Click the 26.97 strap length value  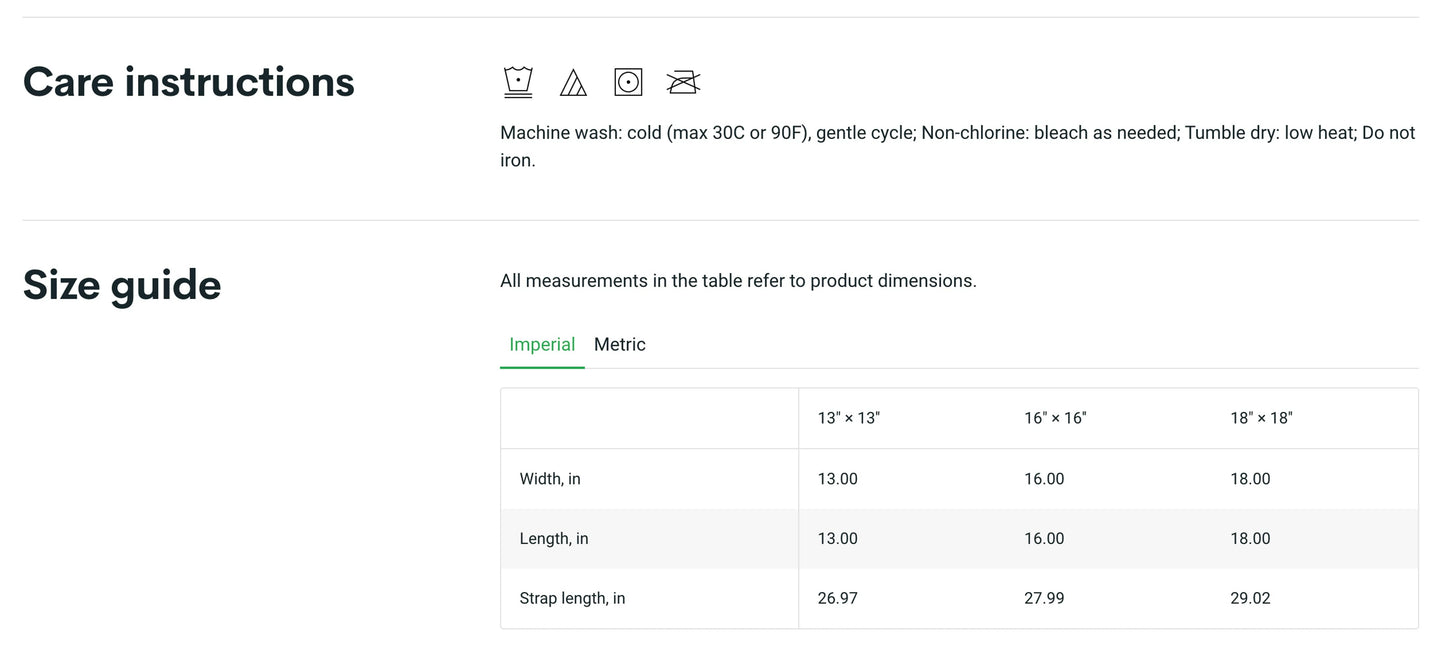[x=838, y=599]
